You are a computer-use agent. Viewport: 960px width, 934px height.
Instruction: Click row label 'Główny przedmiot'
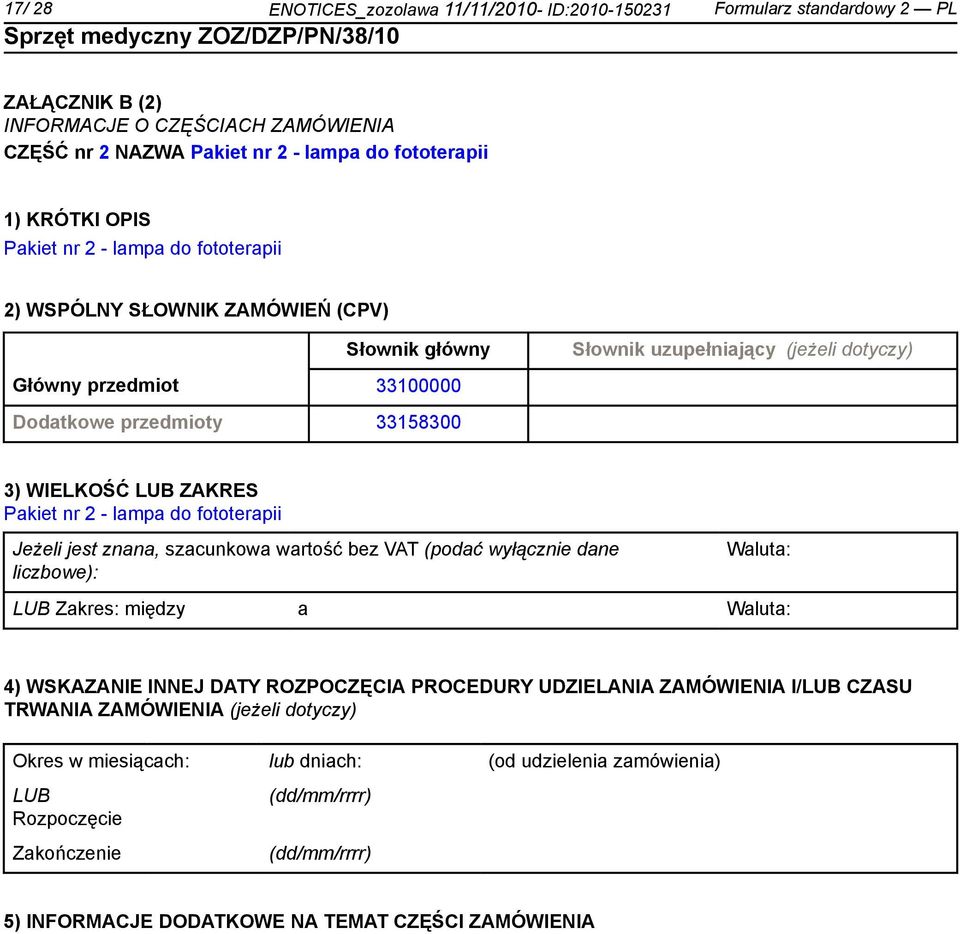(x=96, y=386)
